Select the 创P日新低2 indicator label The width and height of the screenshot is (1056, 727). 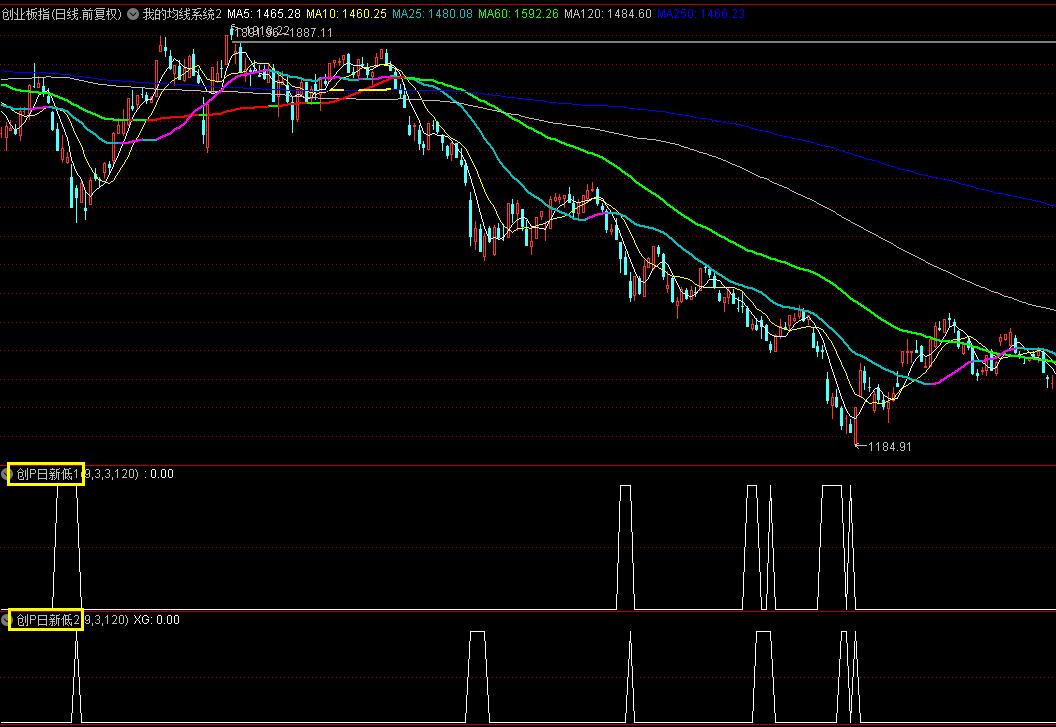46,620
